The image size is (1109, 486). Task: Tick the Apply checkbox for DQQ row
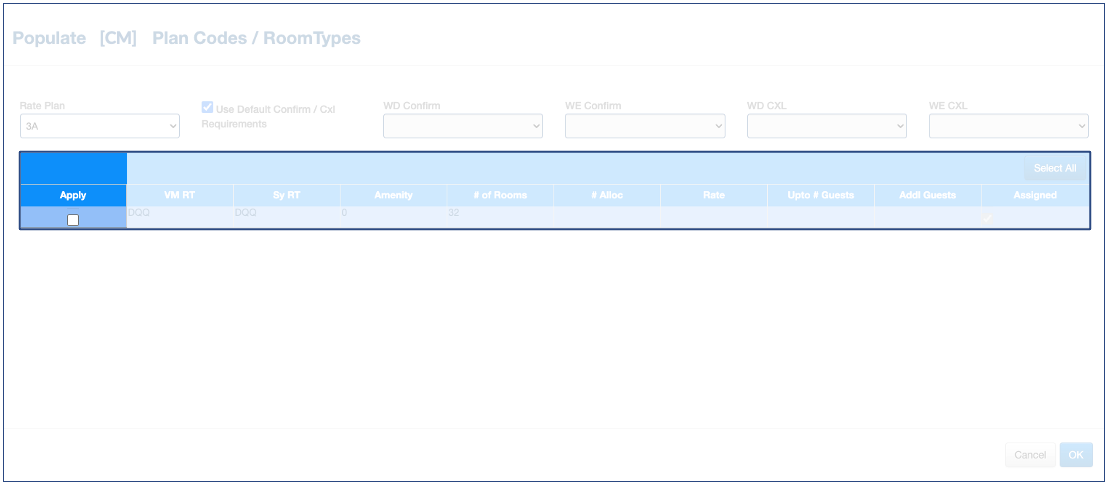click(x=73, y=220)
